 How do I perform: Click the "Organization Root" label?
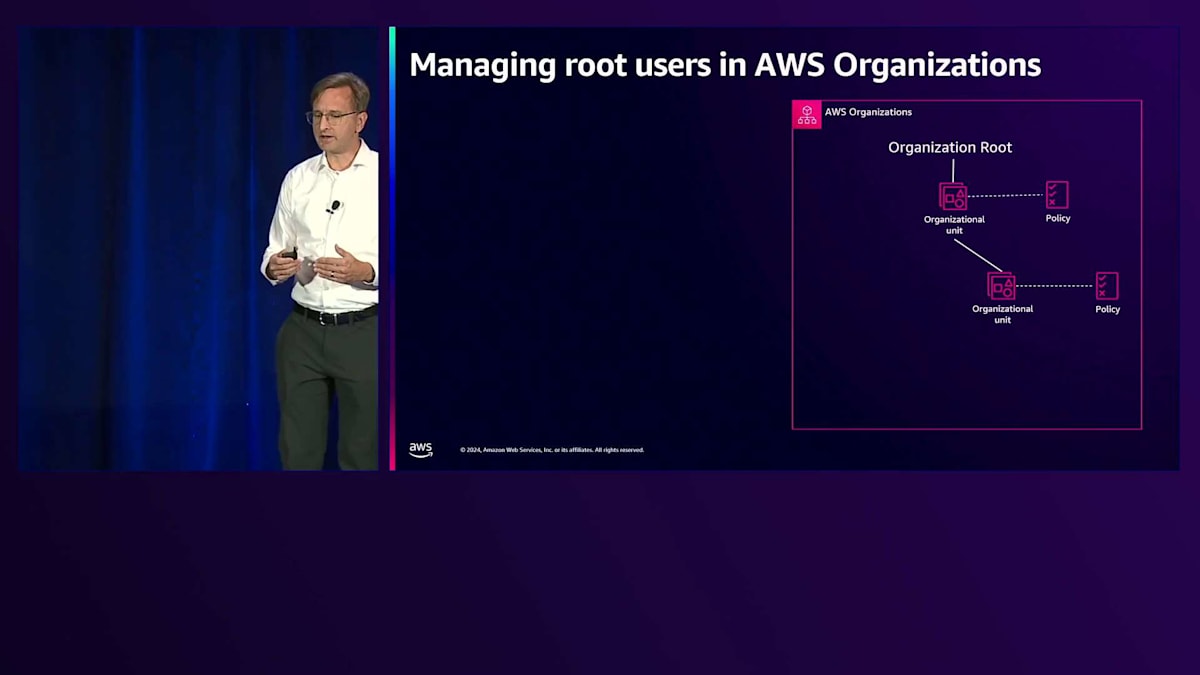point(950,147)
